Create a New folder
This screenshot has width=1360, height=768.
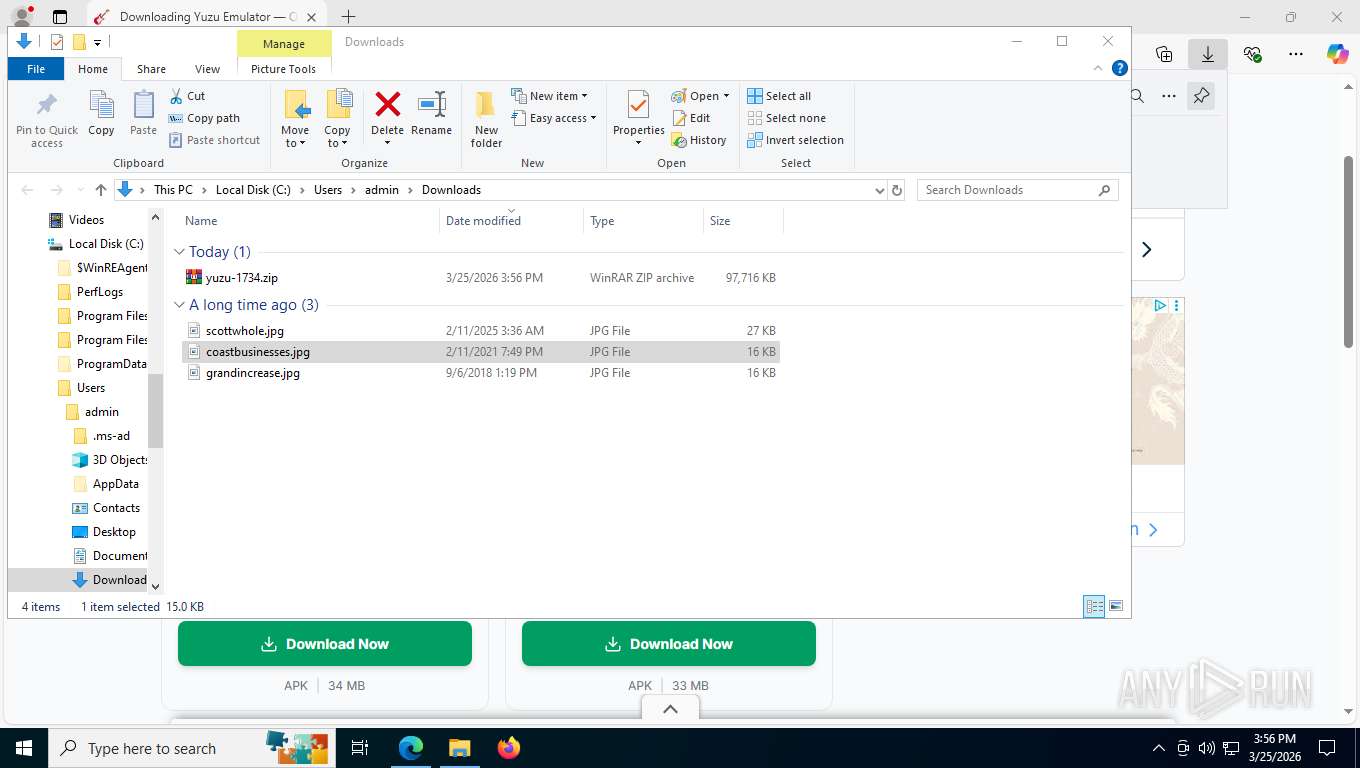[486, 119]
